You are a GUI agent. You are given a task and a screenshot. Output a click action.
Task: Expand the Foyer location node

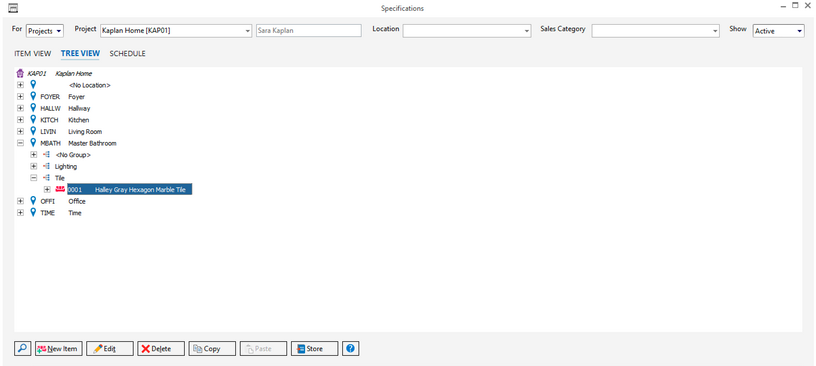[x=20, y=97]
